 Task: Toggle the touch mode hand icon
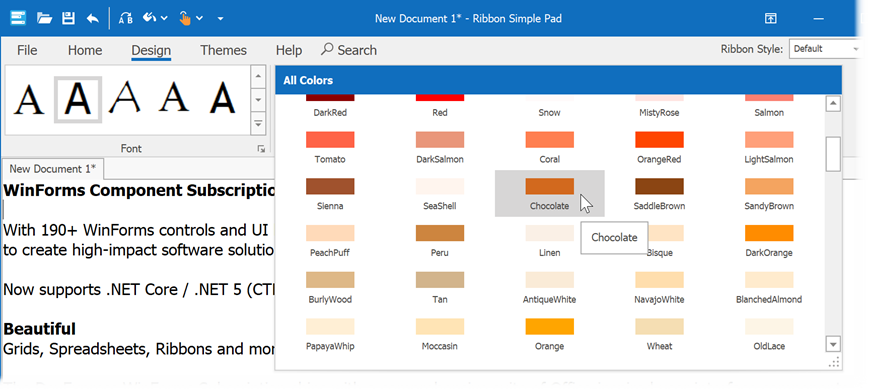coord(185,18)
